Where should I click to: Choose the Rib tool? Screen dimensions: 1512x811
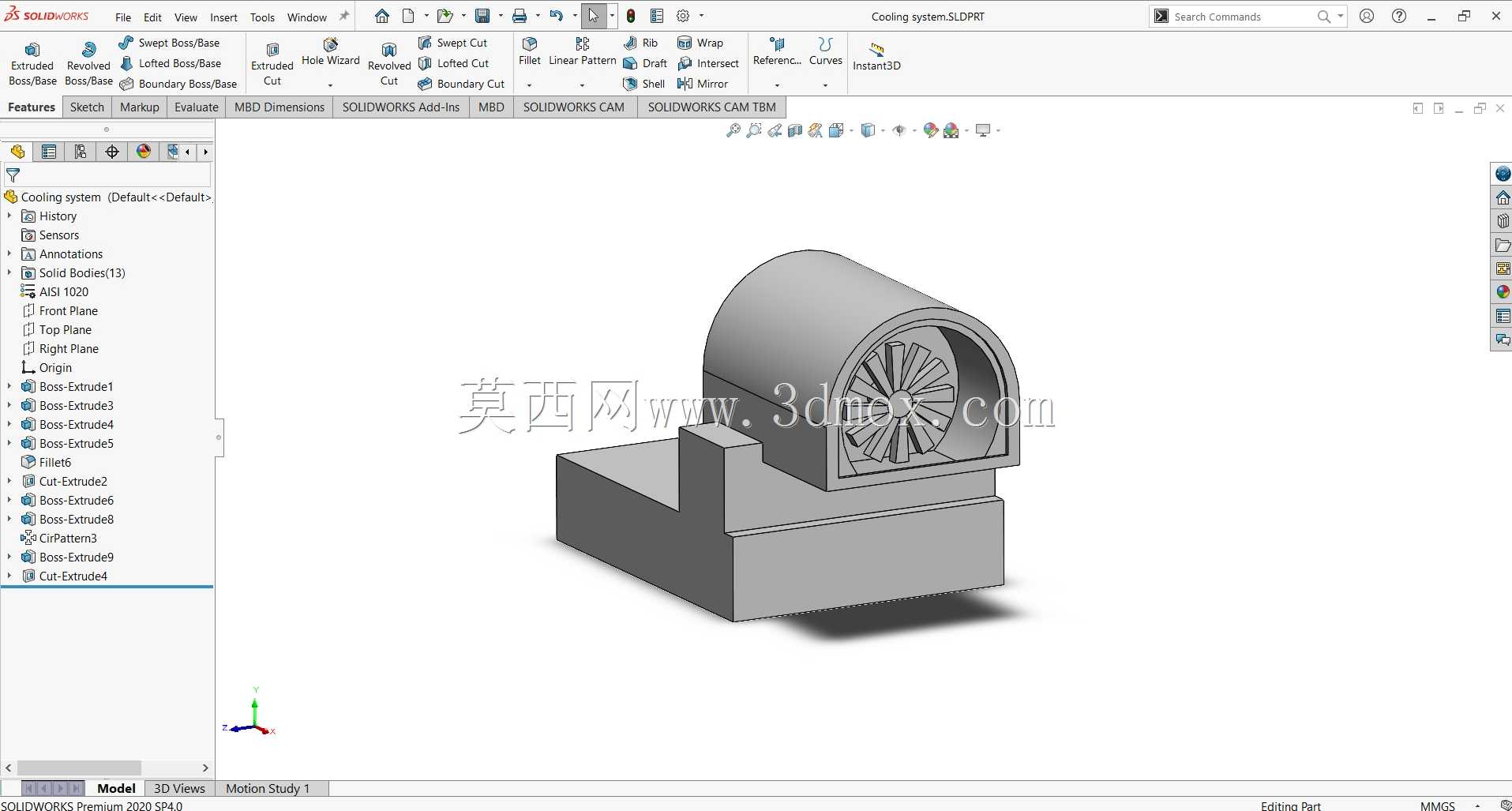point(640,43)
